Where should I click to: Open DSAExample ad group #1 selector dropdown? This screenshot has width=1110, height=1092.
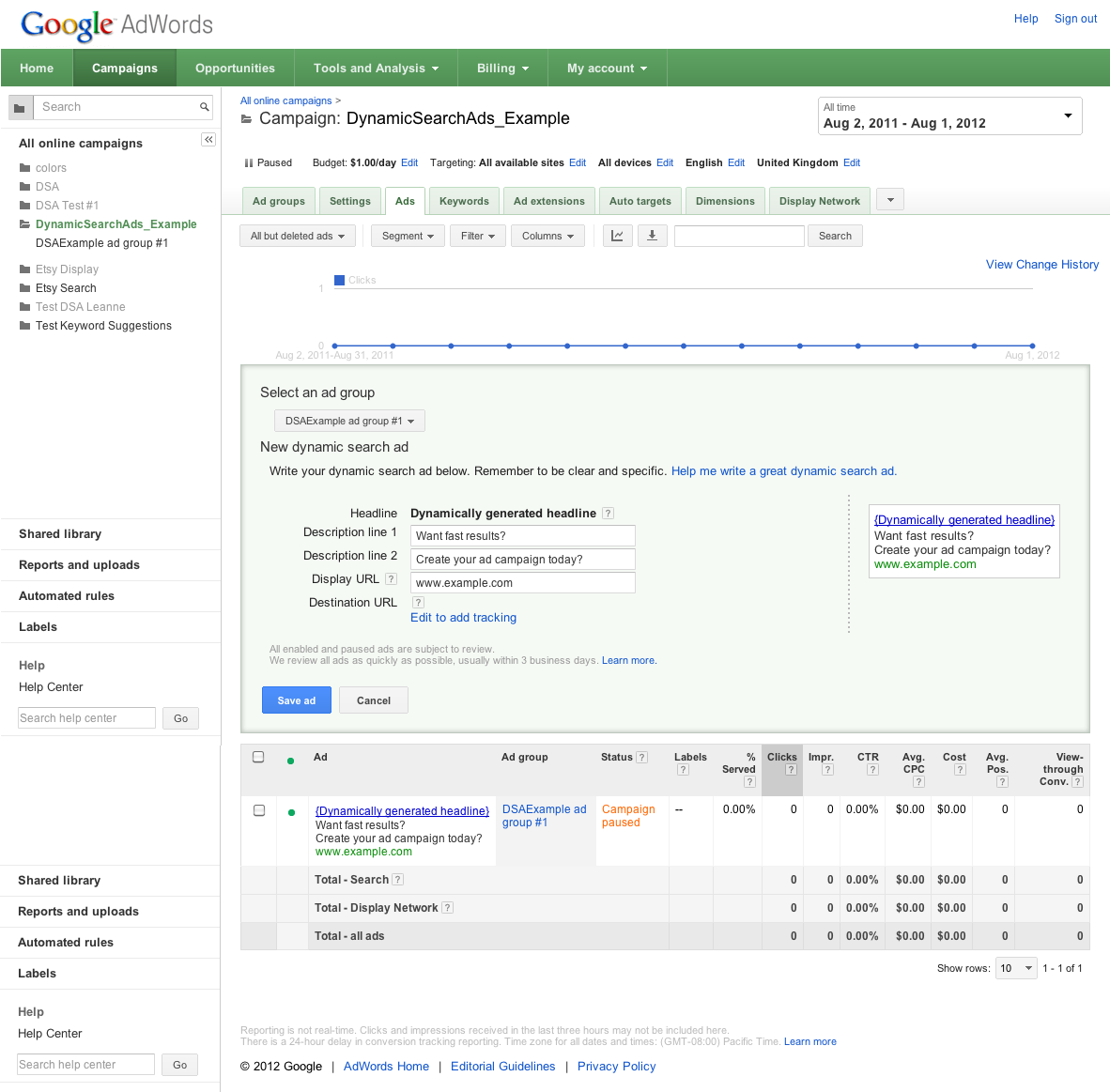(349, 421)
